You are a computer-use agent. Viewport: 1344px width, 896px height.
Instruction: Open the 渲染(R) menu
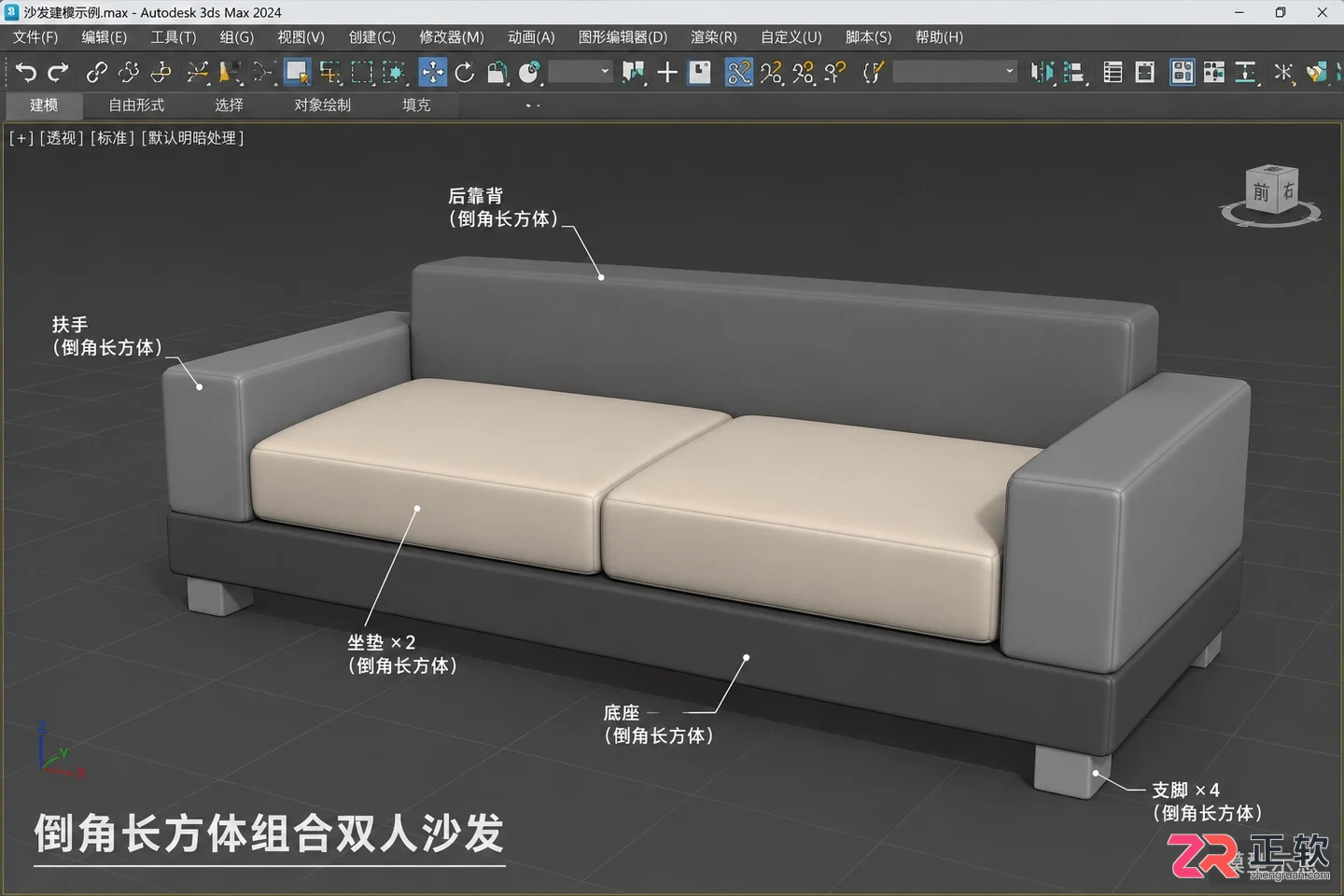click(x=714, y=37)
